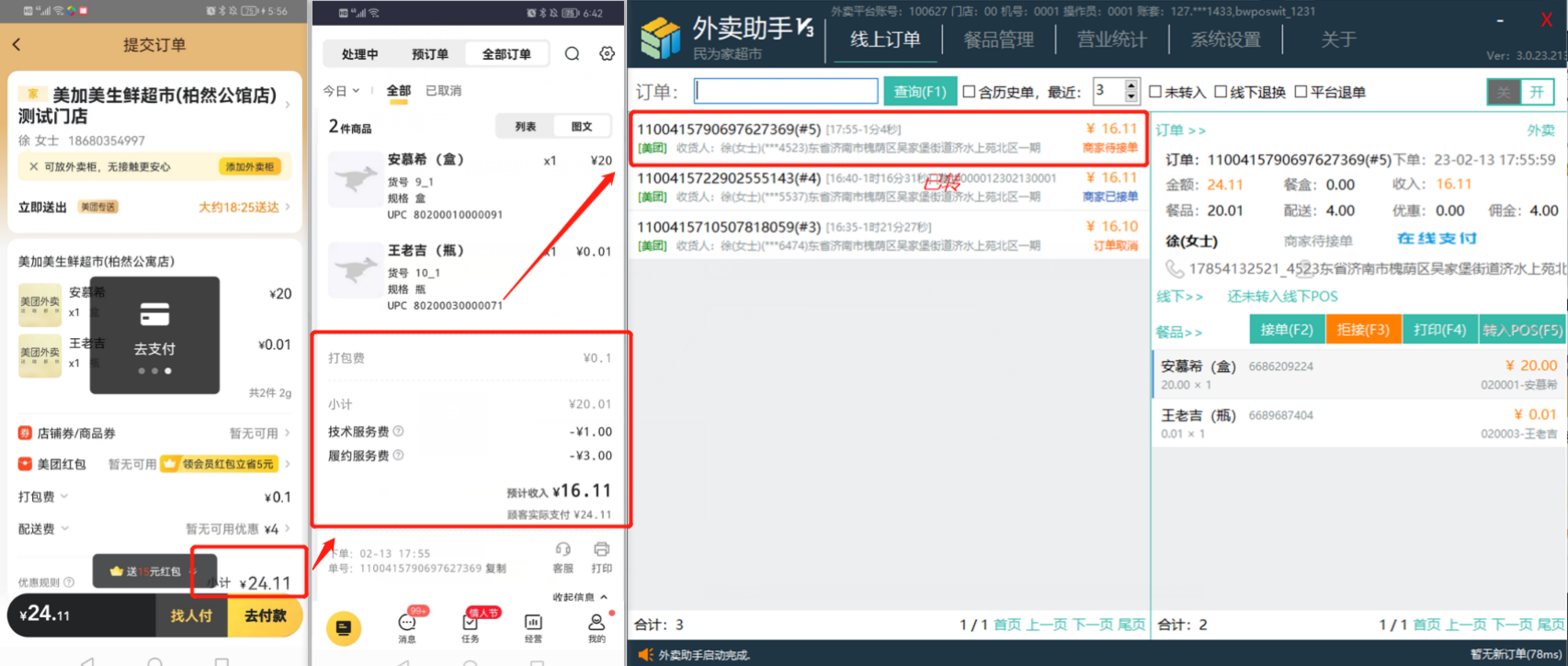Check the 未转入 checkbox
The image size is (1568, 666).
click(x=1155, y=92)
